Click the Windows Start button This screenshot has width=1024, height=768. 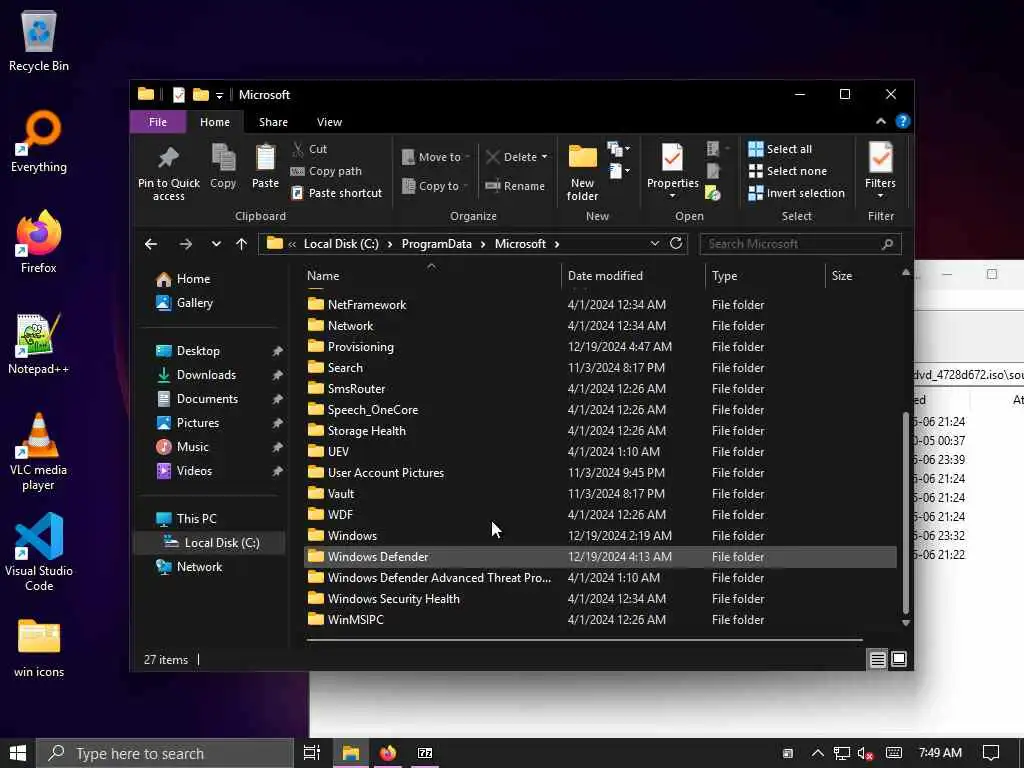pos(18,753)
